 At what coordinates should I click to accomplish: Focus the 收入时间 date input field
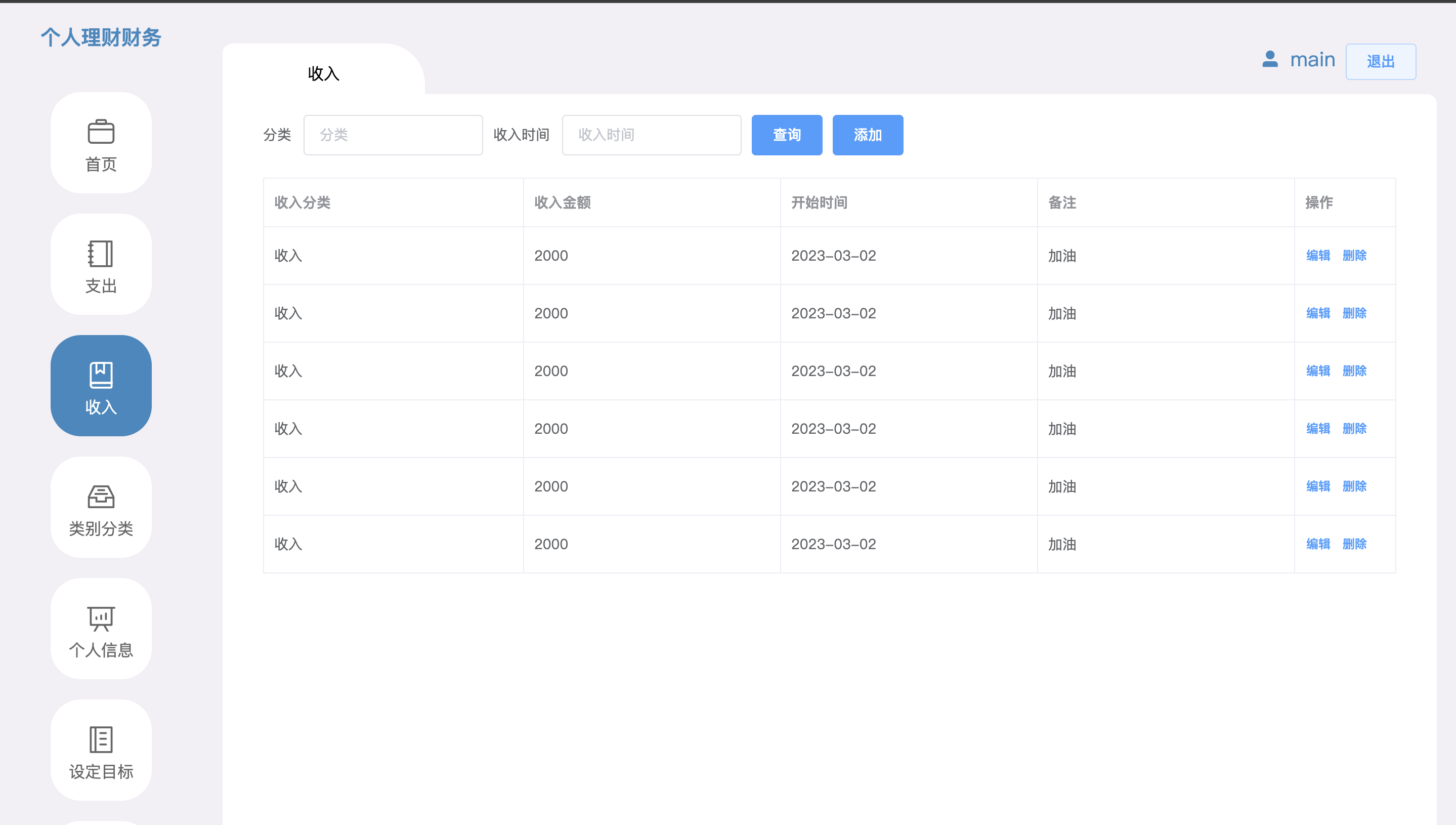[651, 135]
